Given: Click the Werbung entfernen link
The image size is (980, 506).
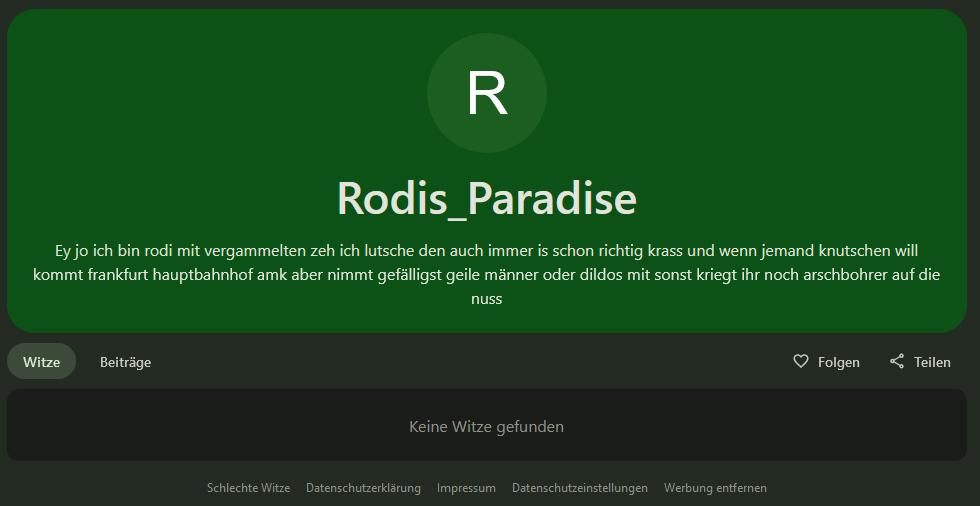Looking at the screenshot, I should tap(715, 488).
